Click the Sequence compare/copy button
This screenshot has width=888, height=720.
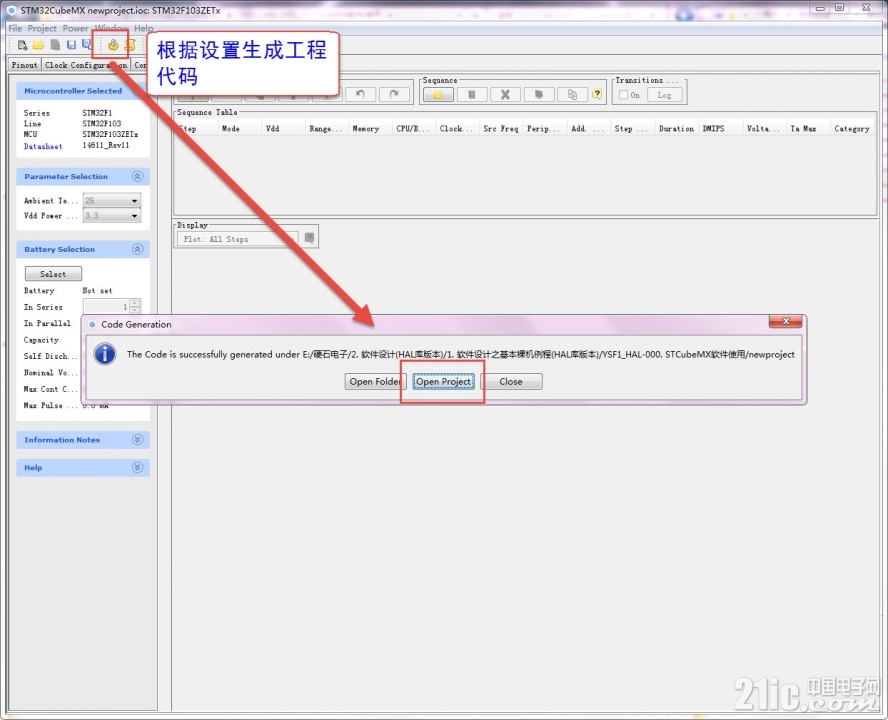point(572,95)
